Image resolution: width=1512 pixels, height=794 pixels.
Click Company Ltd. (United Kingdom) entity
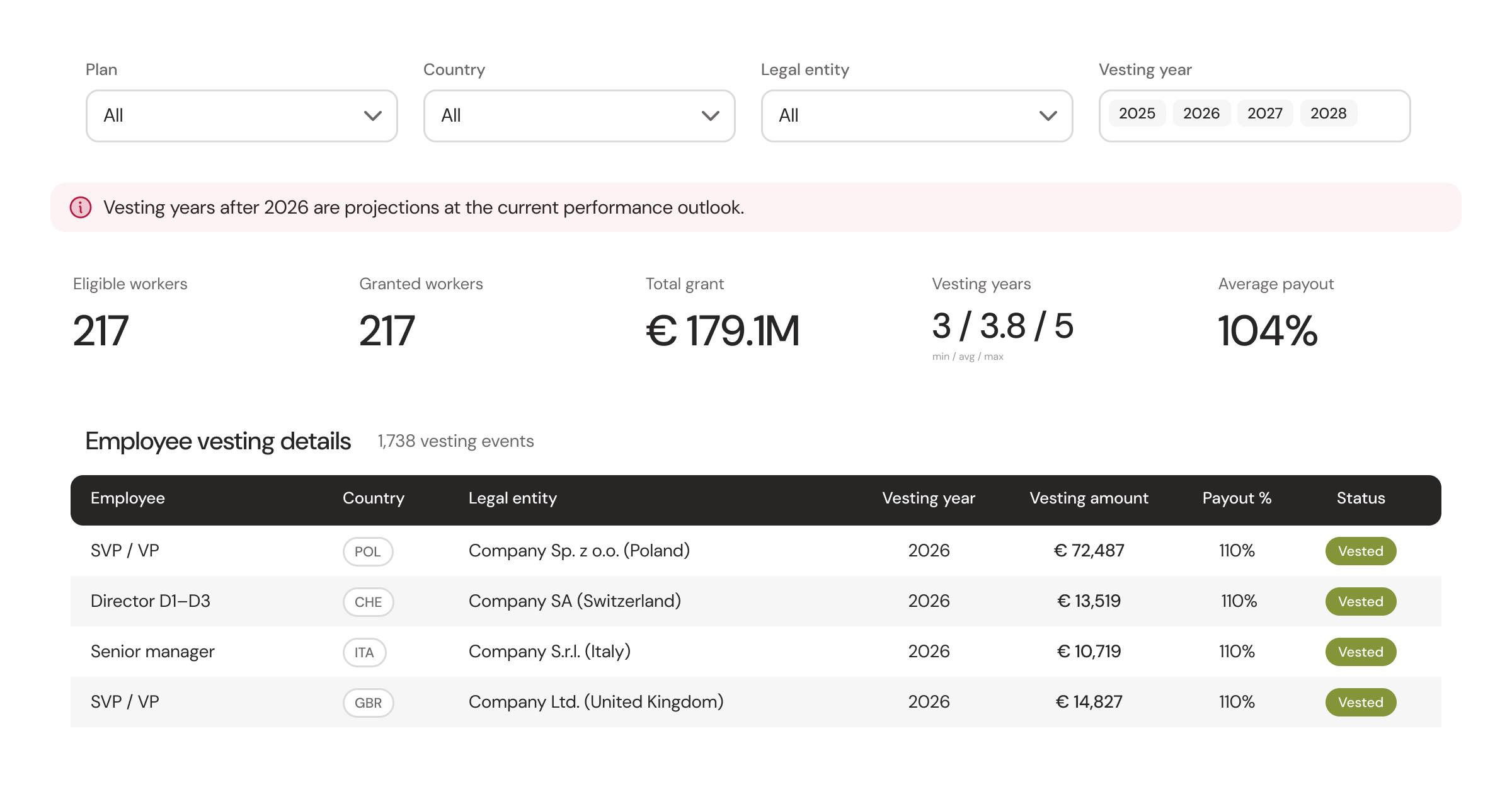click(596, 702)
